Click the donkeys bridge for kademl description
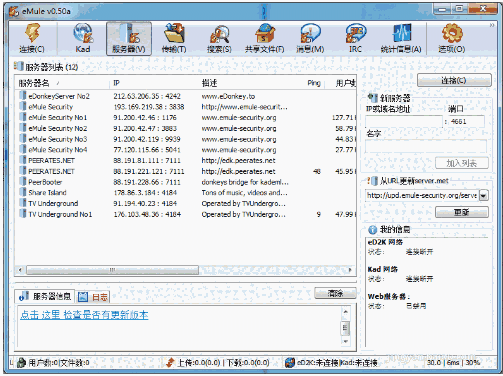 (x=245, y=182)
